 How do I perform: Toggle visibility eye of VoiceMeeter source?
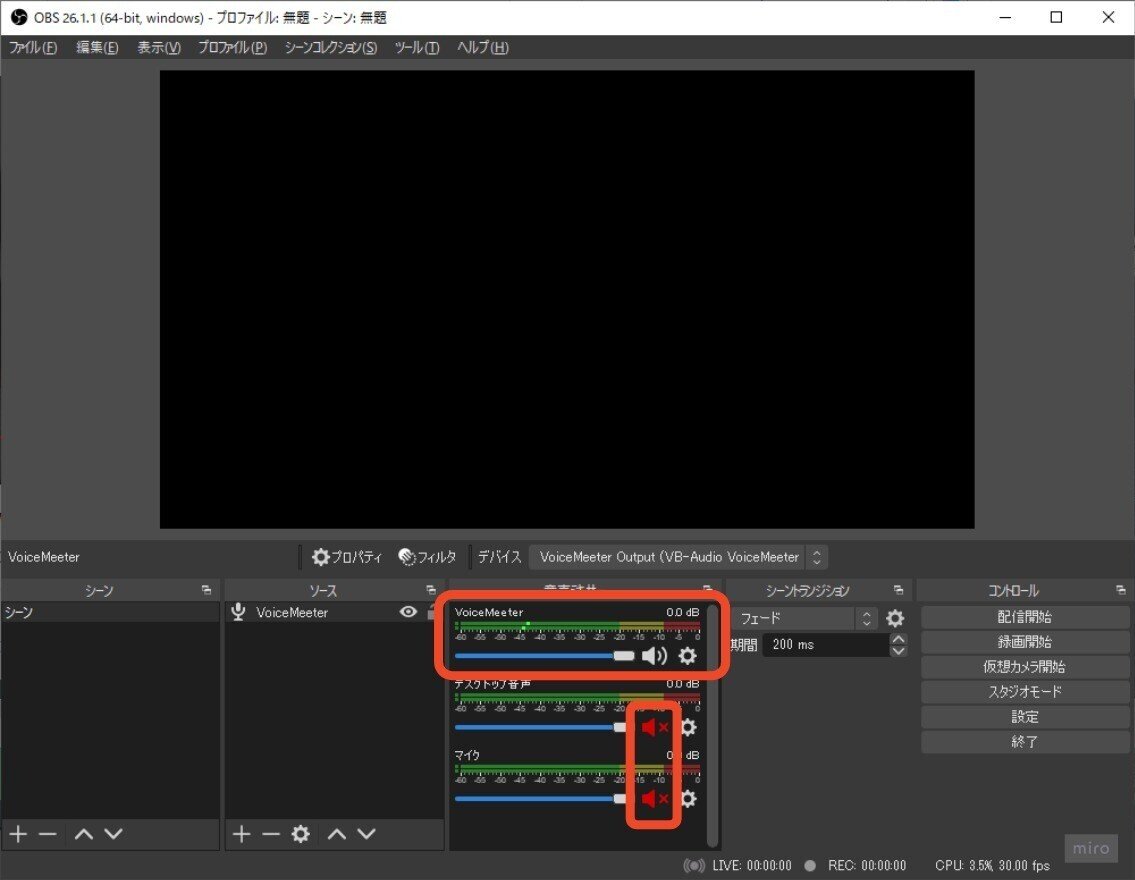click(408, 612)
